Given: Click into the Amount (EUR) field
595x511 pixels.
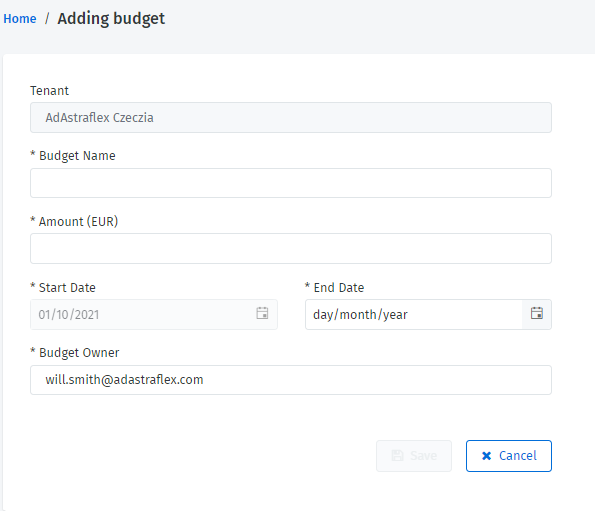Looking at the screenshot, I should point(291,248).
